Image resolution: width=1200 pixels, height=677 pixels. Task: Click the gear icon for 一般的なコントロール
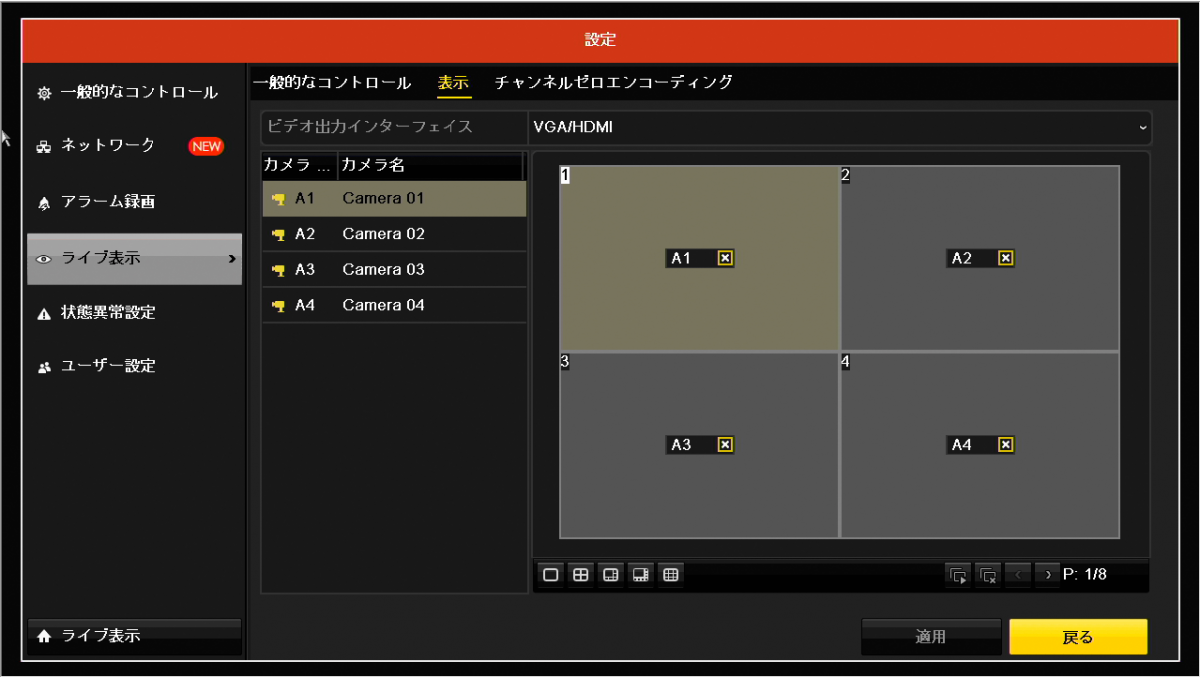44,93
